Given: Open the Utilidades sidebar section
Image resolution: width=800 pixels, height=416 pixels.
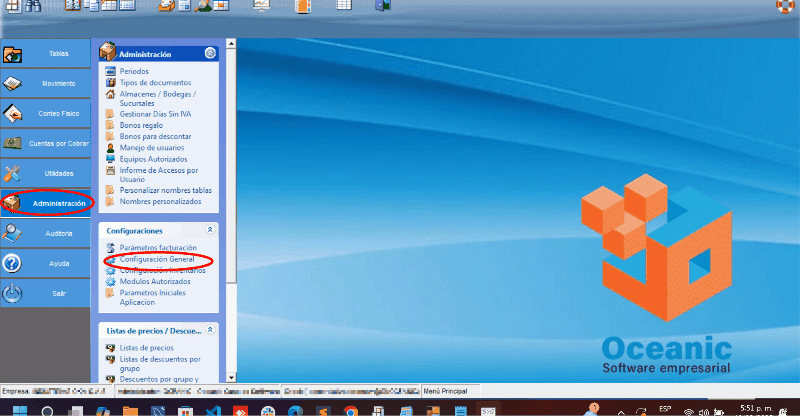Looking at the screenshot, I should (x=50, y=173).
